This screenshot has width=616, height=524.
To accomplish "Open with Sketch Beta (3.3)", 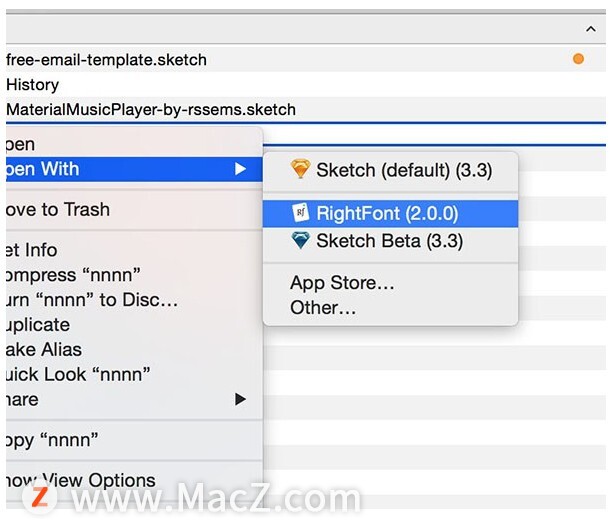I will click(x=390, y=240).
